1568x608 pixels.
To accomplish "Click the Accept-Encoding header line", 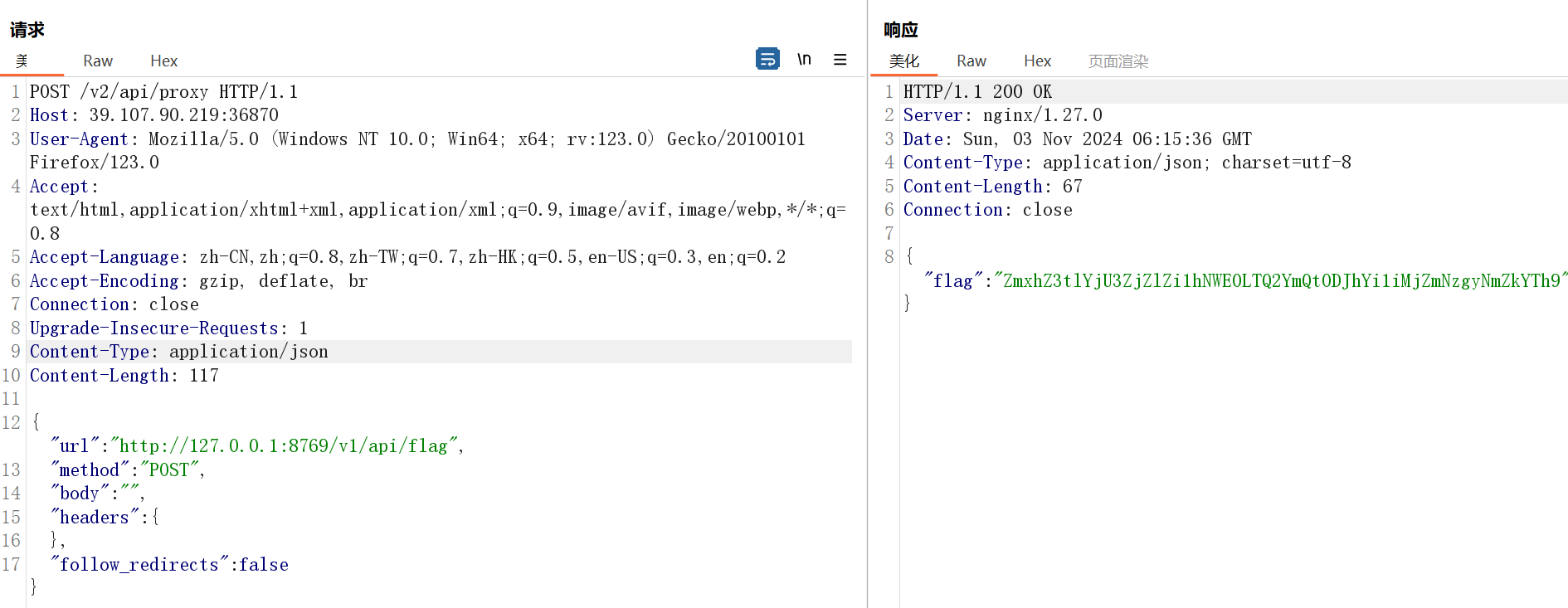I will (x=199, y=281).
